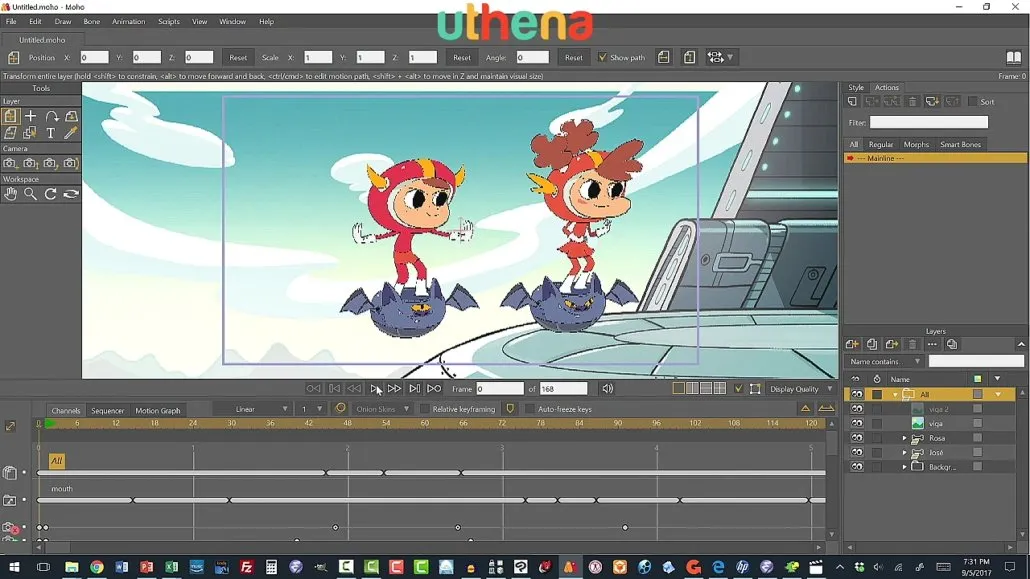Viewport: 1030px width, 579px height.
Task: Select the Follow Path arrow tool
Action: (51, 116)
